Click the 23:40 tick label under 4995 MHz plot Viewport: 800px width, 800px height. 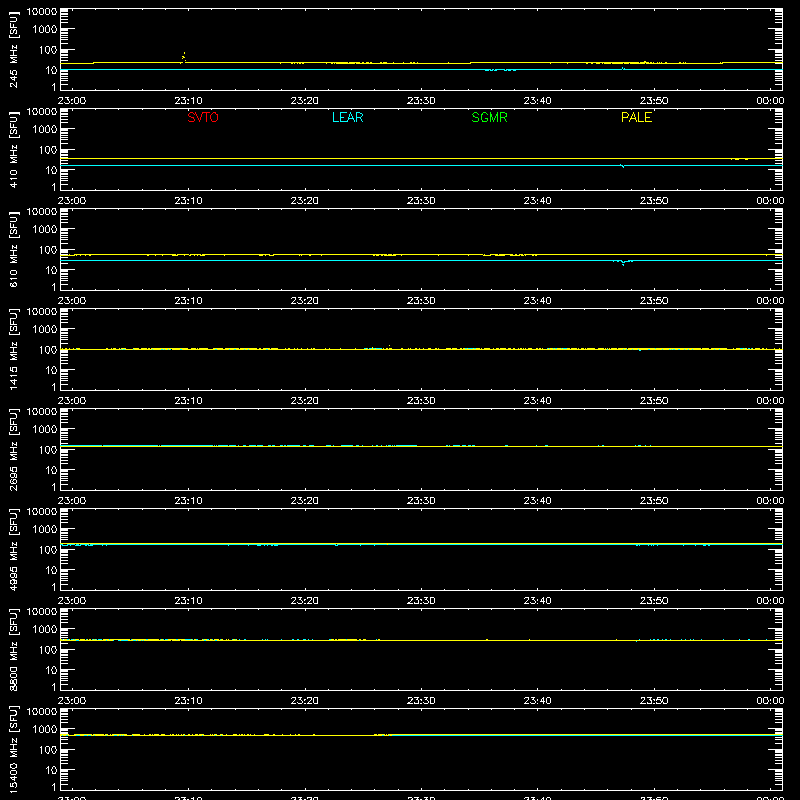tap(537, 601)
